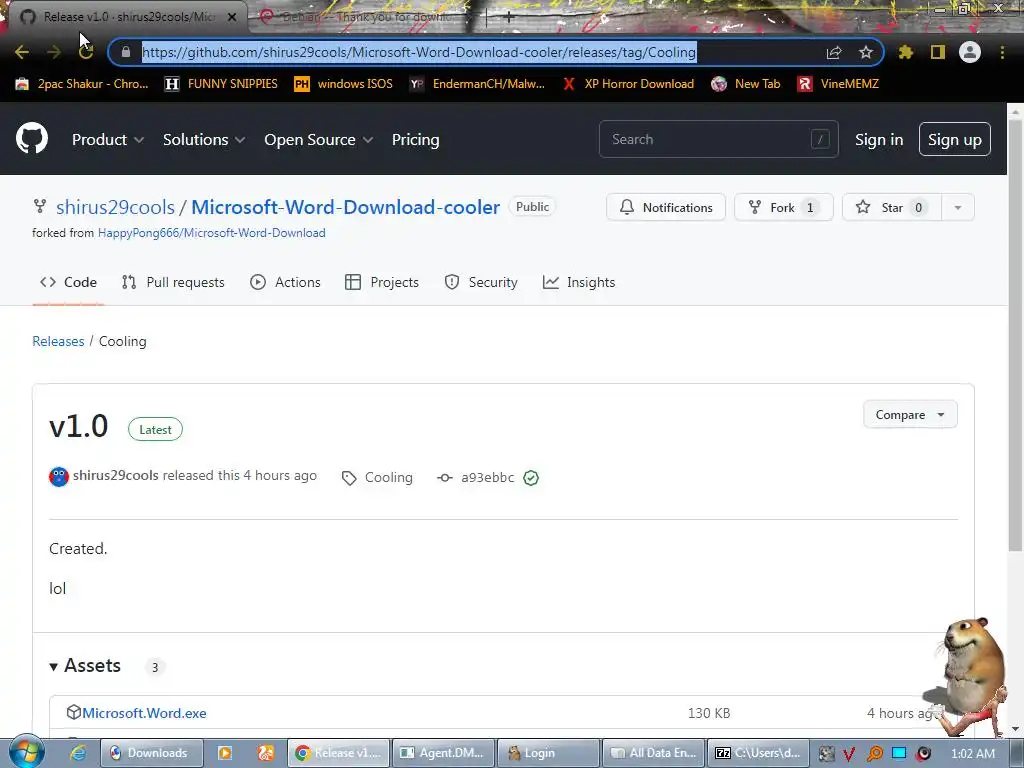Image resolution: width=1024 pixels, height=768 pixels.
Task: Open the VineMEMZ bookmark
Action: [x=838, y=84]
